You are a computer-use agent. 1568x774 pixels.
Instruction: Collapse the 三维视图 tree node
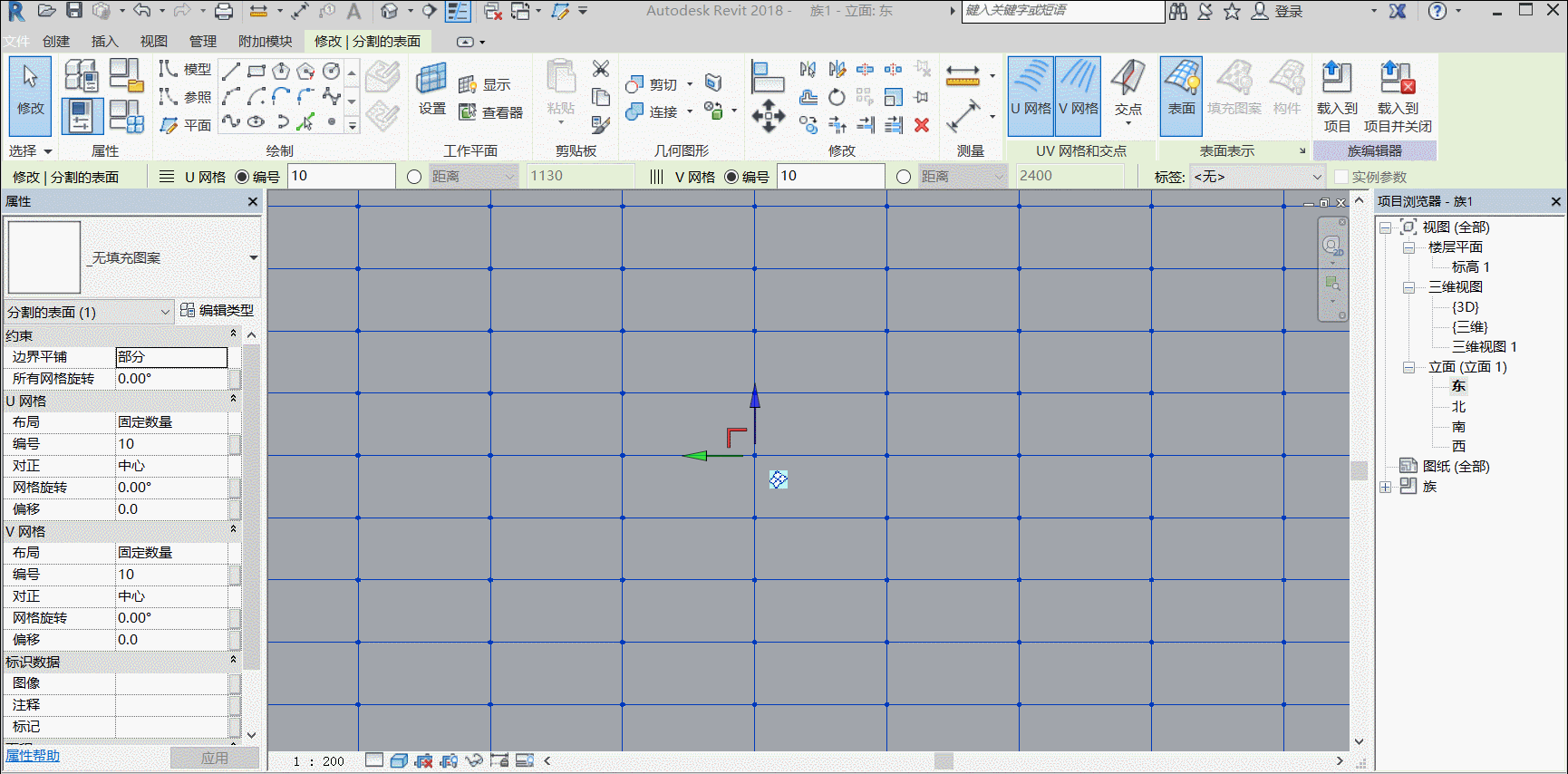pos(1408,287)
